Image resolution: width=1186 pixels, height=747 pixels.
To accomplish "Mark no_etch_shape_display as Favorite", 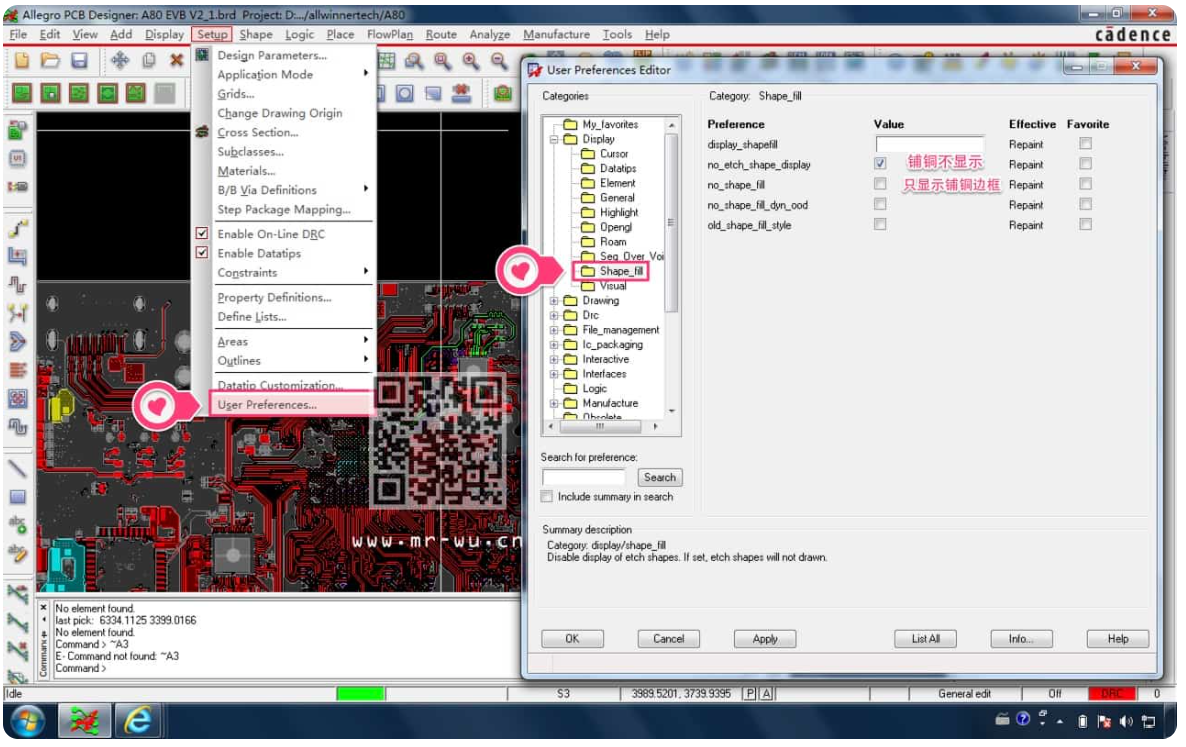I will click(1085, 163).
